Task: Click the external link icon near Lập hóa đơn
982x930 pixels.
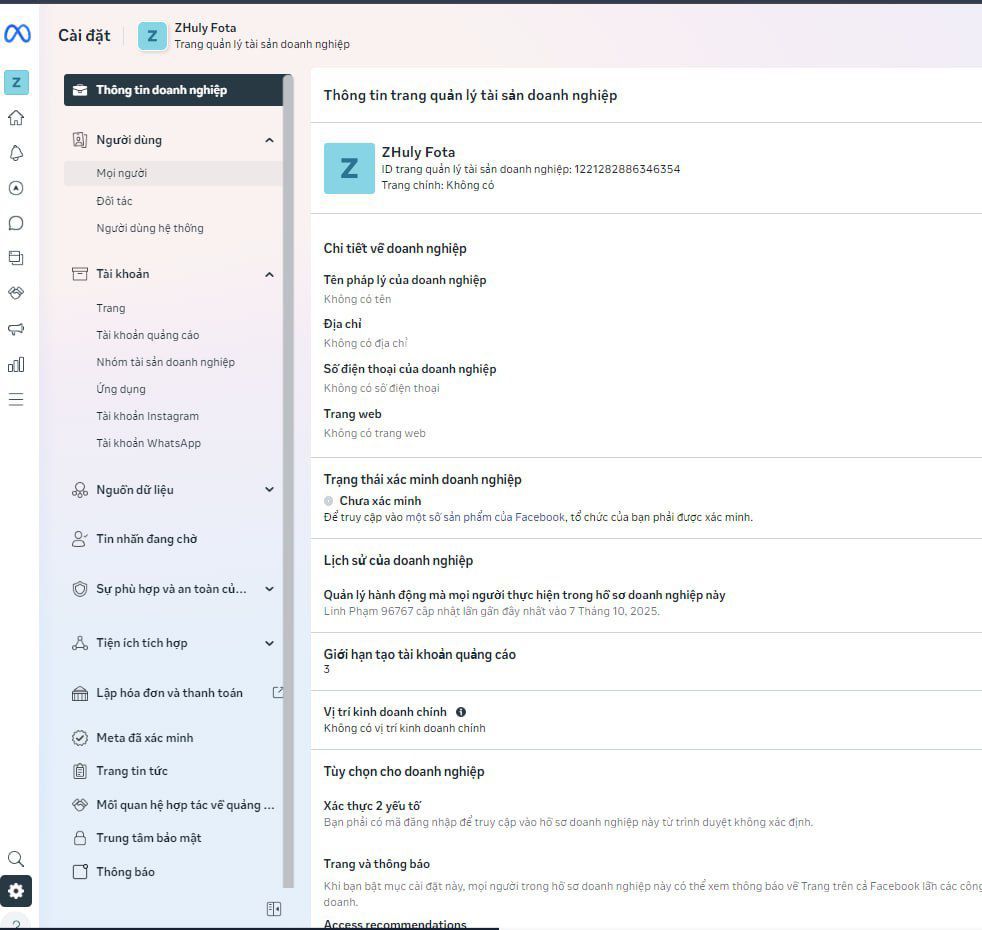Action: pos(278,692)
